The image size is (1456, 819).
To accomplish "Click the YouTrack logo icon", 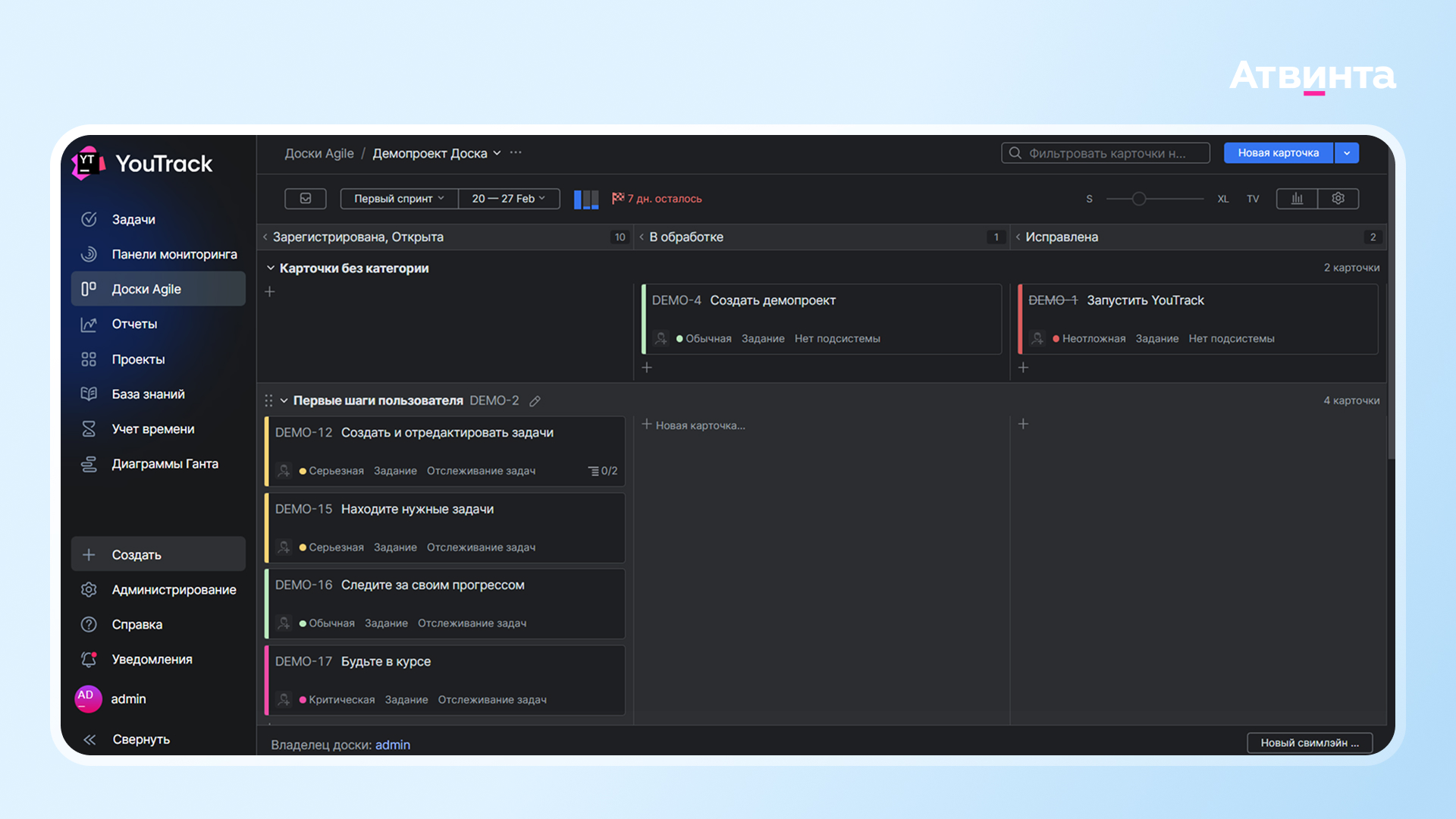I will [x=88, y=163].
